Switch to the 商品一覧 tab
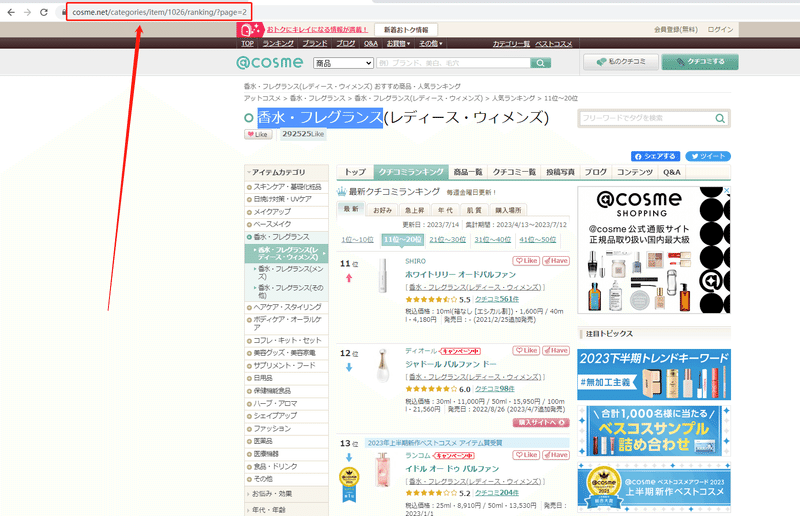This screenshot has height=516, width=800. (x=468, y=172)
